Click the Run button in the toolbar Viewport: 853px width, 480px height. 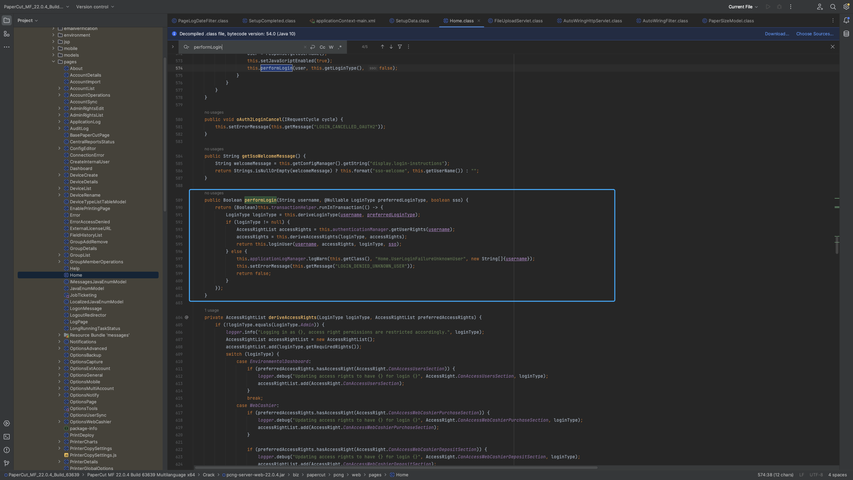[x=768, y=7]
